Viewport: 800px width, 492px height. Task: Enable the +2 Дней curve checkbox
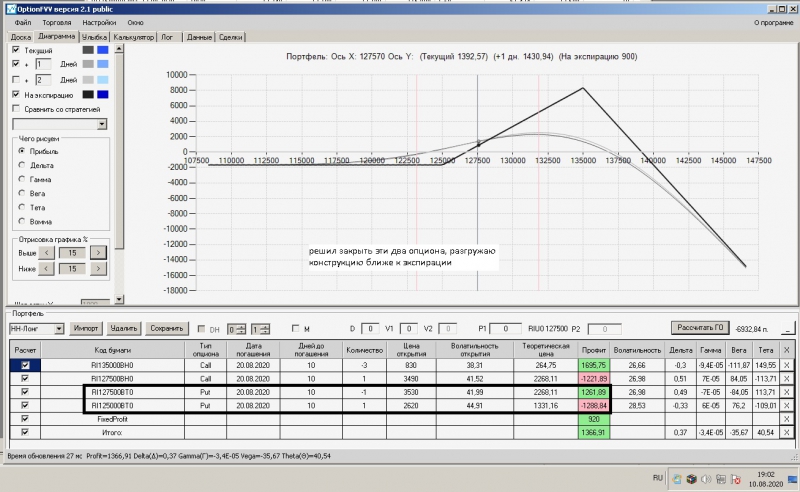click(16, 80)
